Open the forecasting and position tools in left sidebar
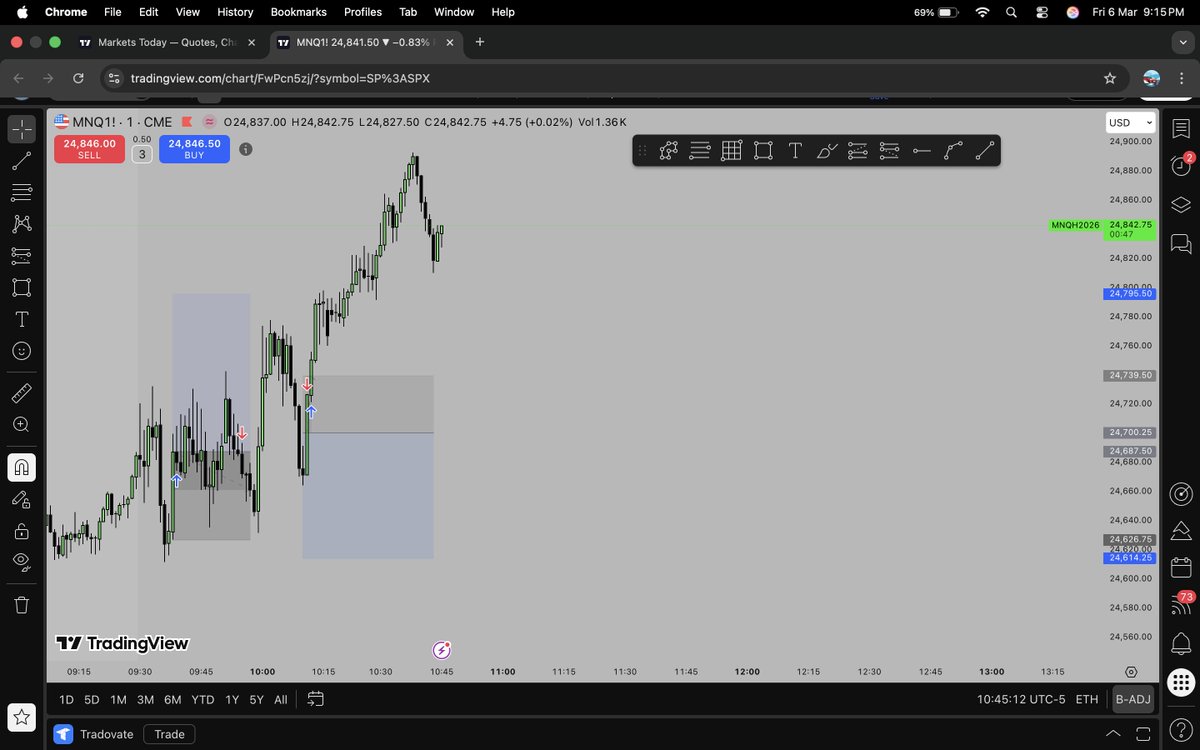Viewport: 1200px width, 750px height. point(21,256)
